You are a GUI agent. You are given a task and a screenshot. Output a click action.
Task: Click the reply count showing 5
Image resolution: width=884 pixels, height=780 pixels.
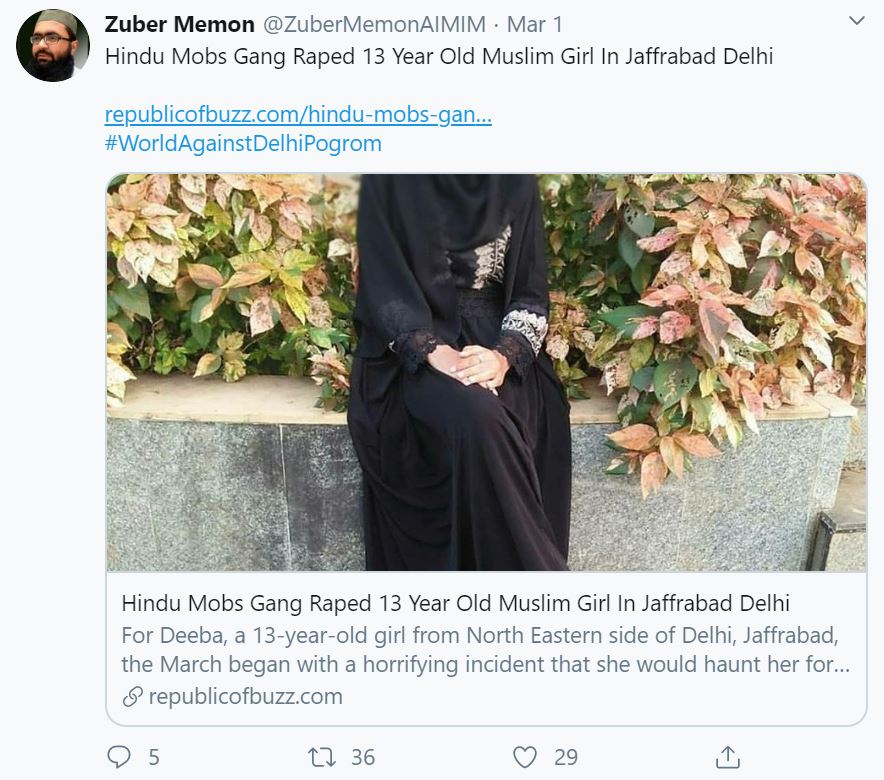(x=153, y=758)
